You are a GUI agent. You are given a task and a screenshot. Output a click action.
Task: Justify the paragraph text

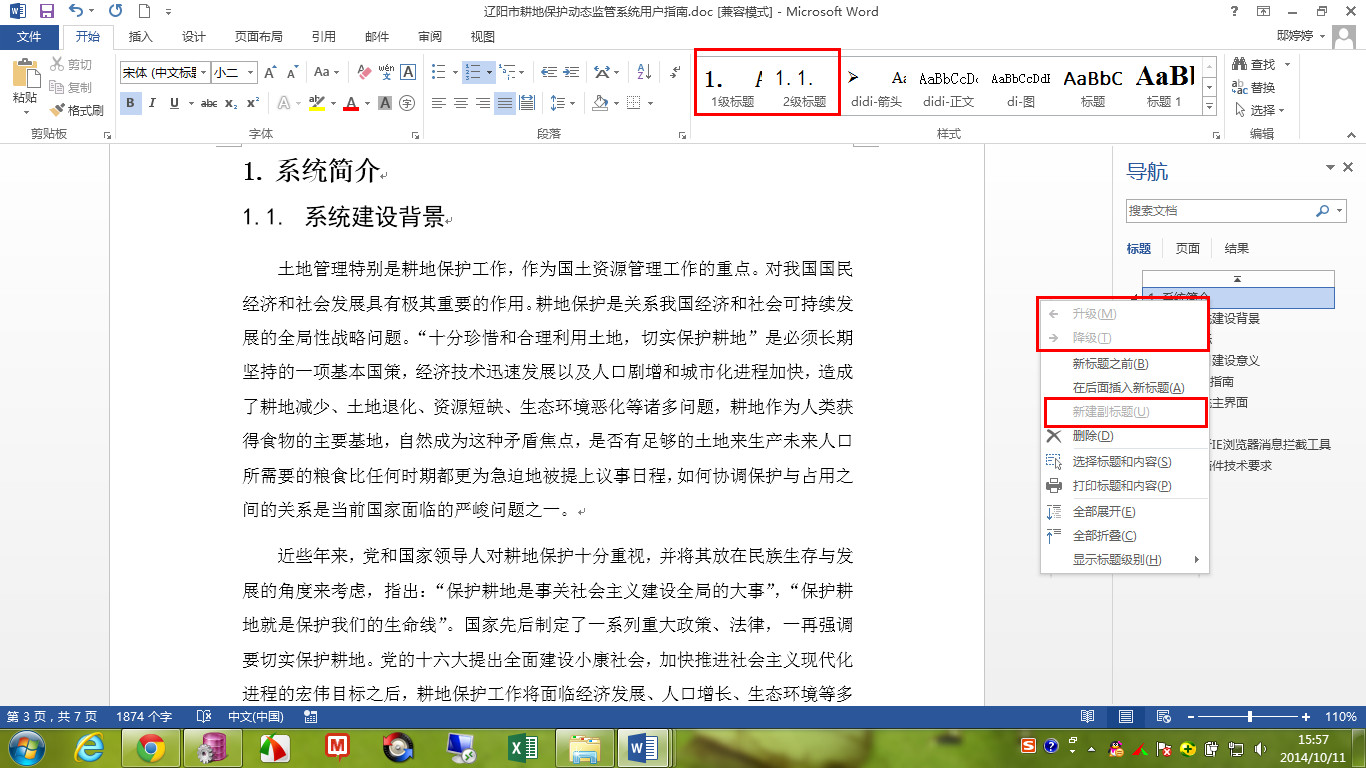tap(504, 103)
